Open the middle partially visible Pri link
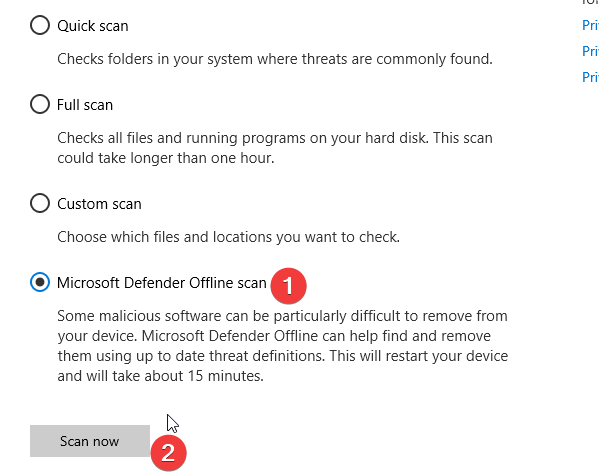Viewport: 599px width, 476px height. tap(590, 51)
